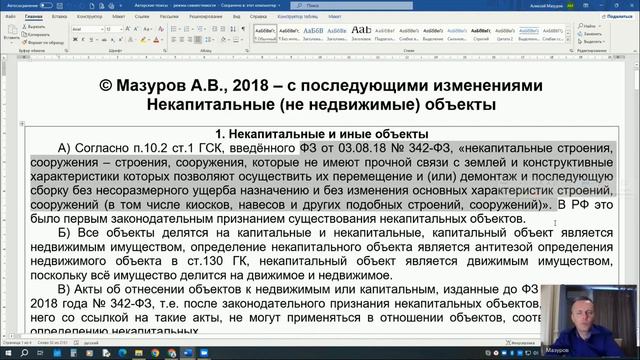Viewport: 640px width, 360px height.
Task: Toggle Subscript formatting
Action: tap(113, 40)
